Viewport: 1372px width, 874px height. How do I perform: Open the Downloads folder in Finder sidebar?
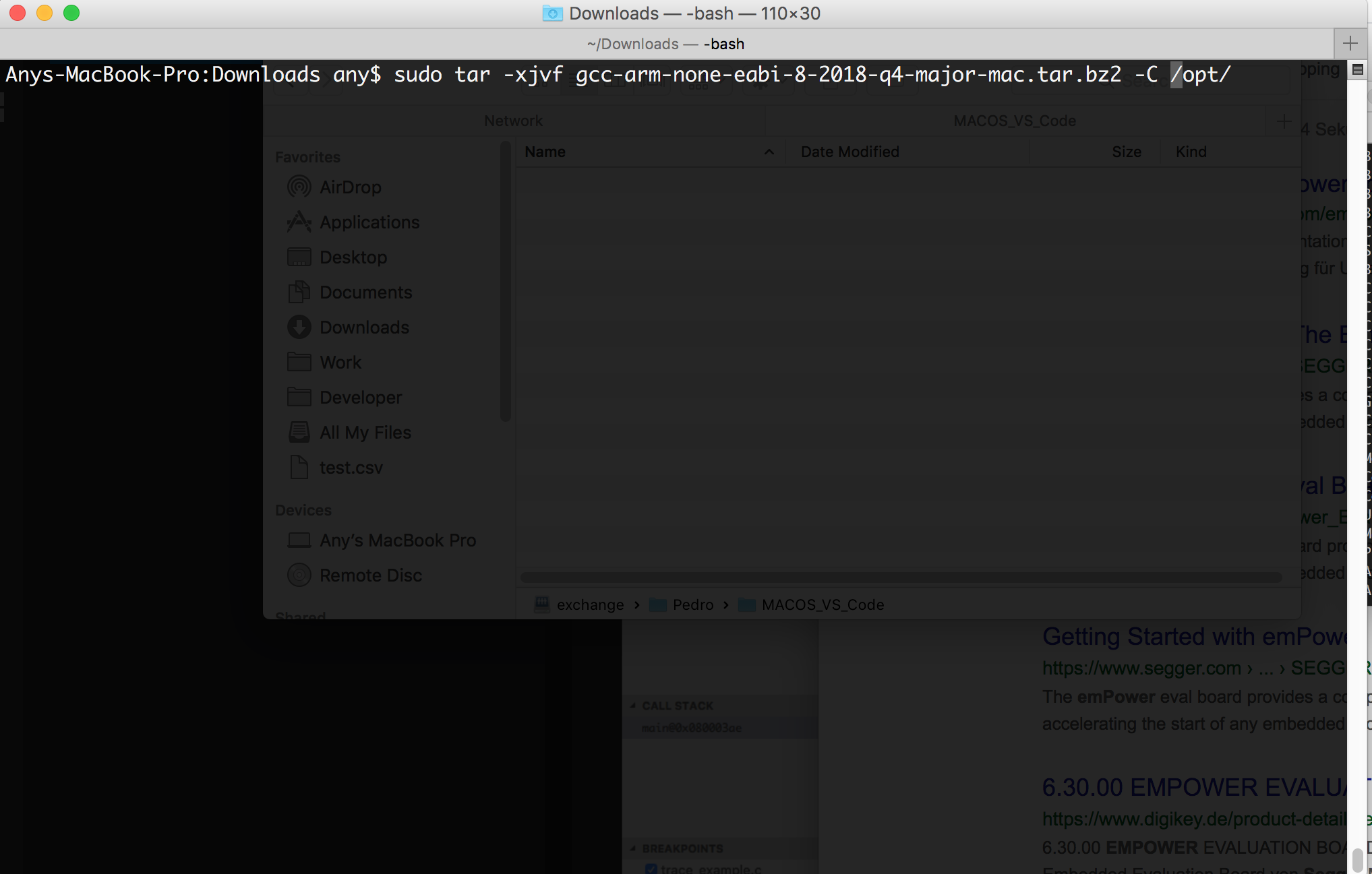pos(364,327)
